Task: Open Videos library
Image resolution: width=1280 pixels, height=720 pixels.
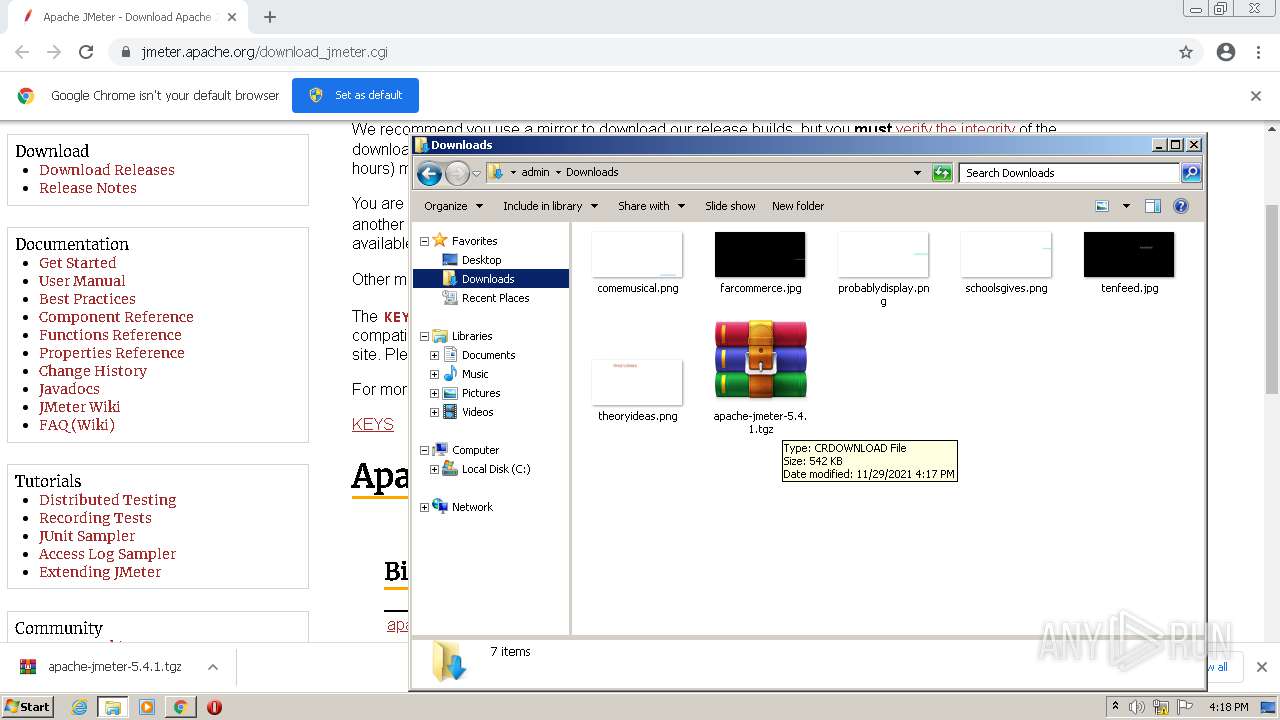Action: 477,412
